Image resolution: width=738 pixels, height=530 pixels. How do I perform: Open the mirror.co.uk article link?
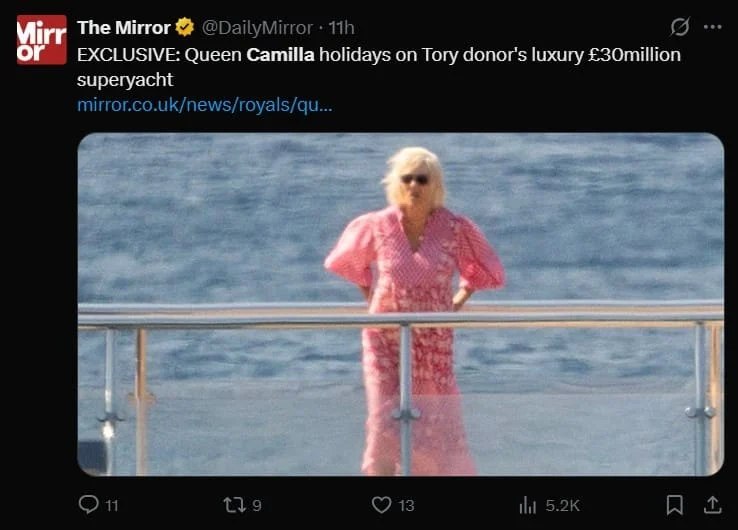point(204,104)
